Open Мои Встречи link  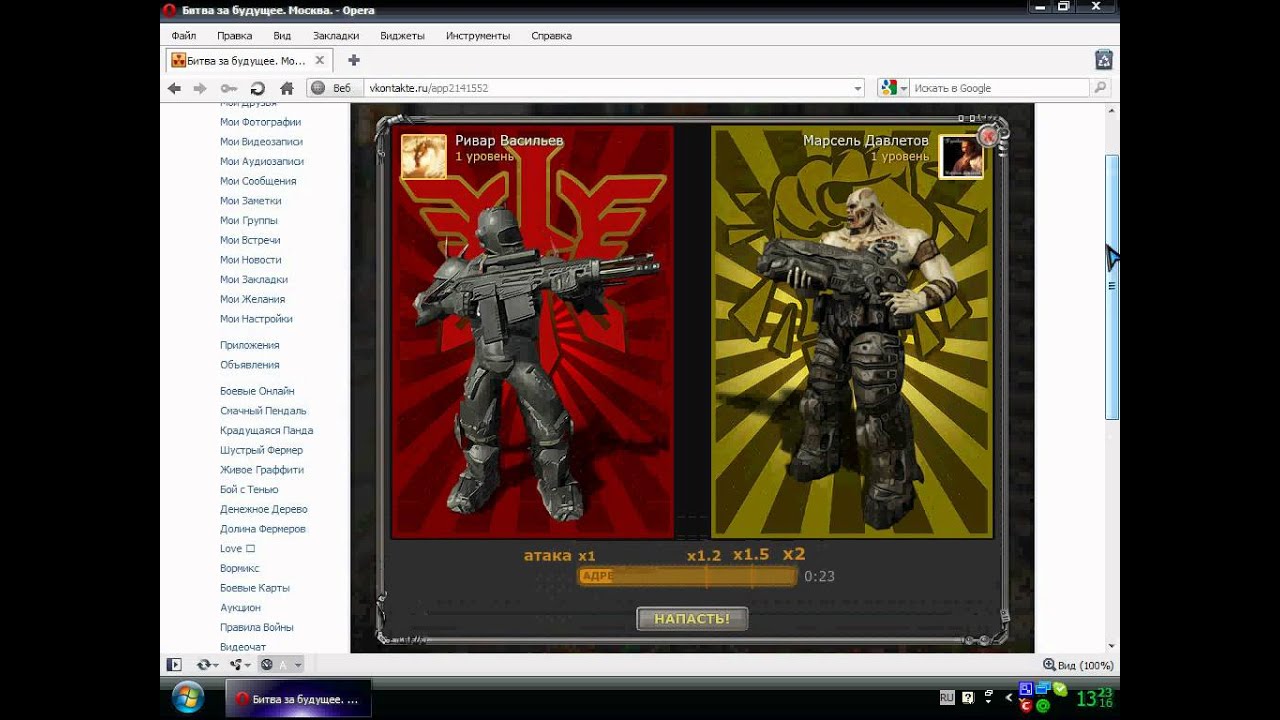click(250, 240)
